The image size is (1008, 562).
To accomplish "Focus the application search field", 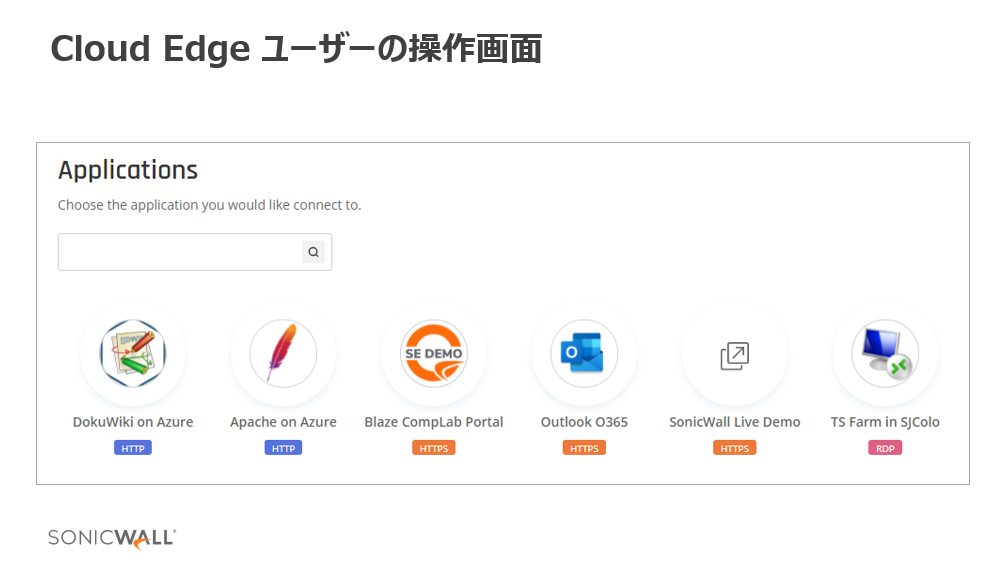I will point(195,252).
